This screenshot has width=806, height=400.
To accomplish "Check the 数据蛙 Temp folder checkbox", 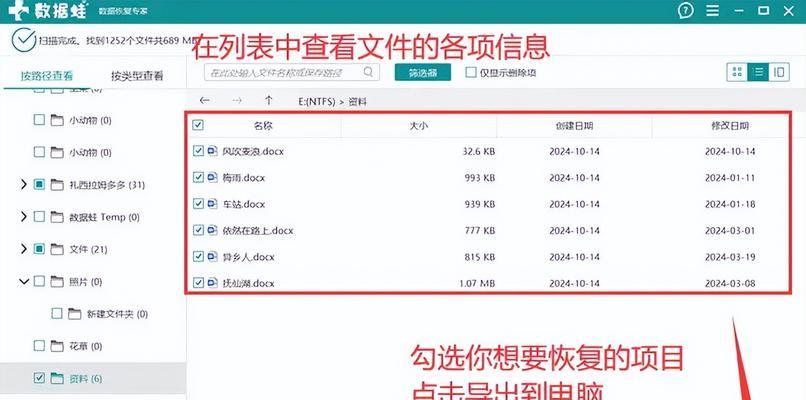I will pyautogui.click(x=39, y=217).
